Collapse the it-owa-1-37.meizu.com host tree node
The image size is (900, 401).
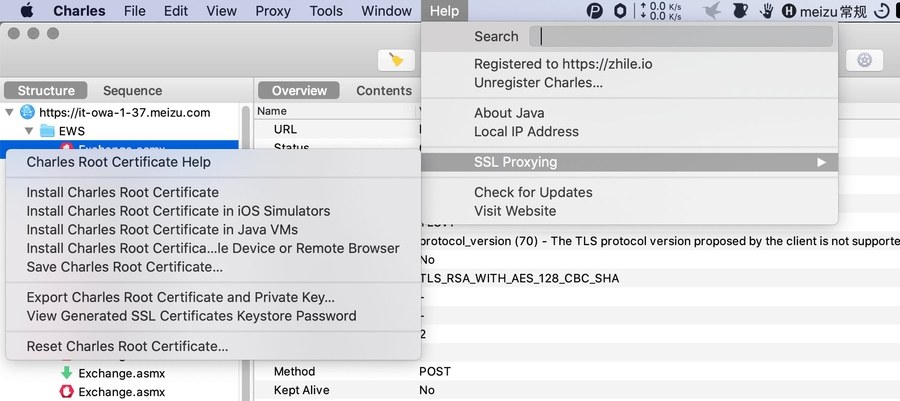10,112
